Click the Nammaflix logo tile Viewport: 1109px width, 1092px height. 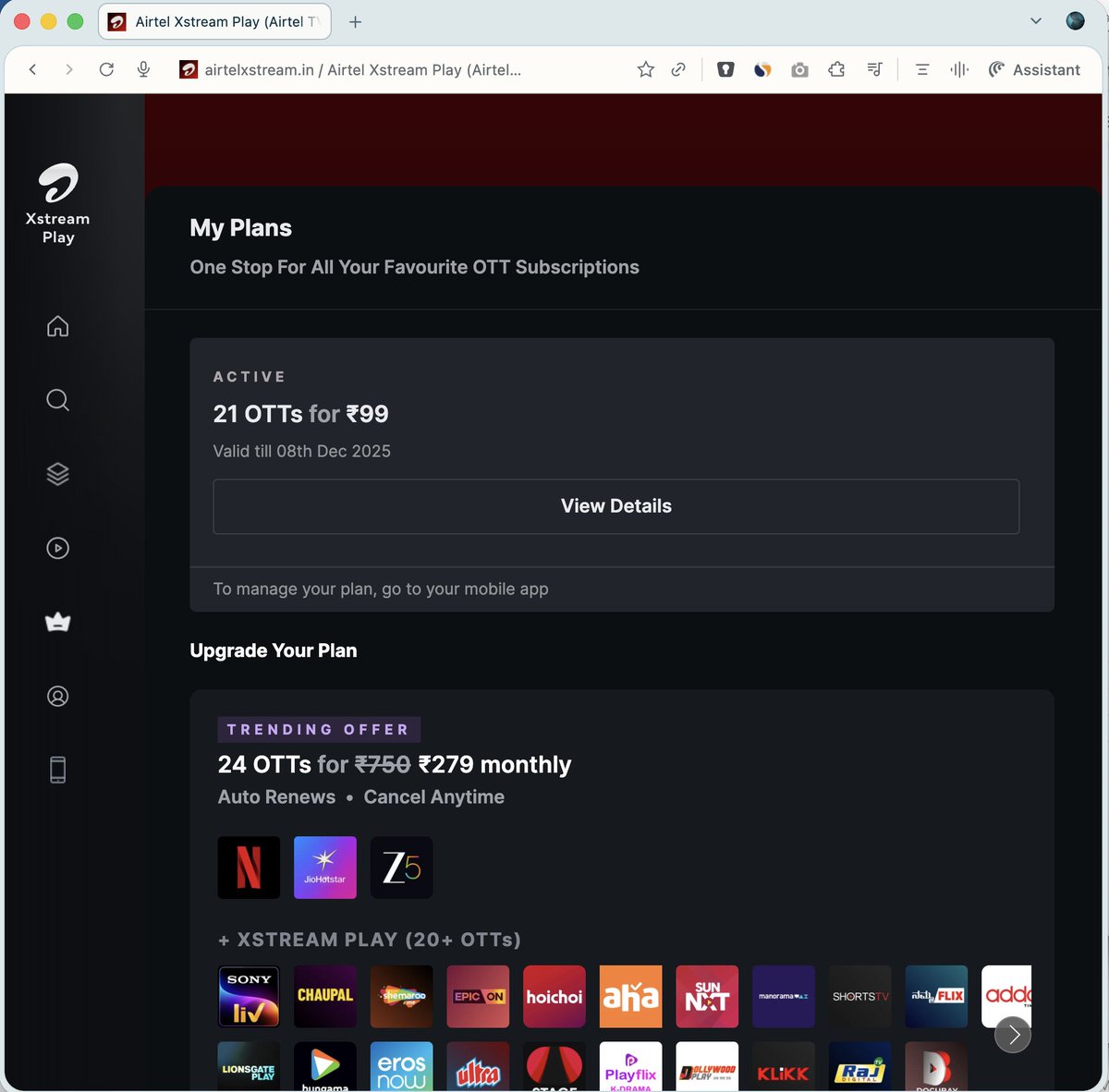[936, 997]
